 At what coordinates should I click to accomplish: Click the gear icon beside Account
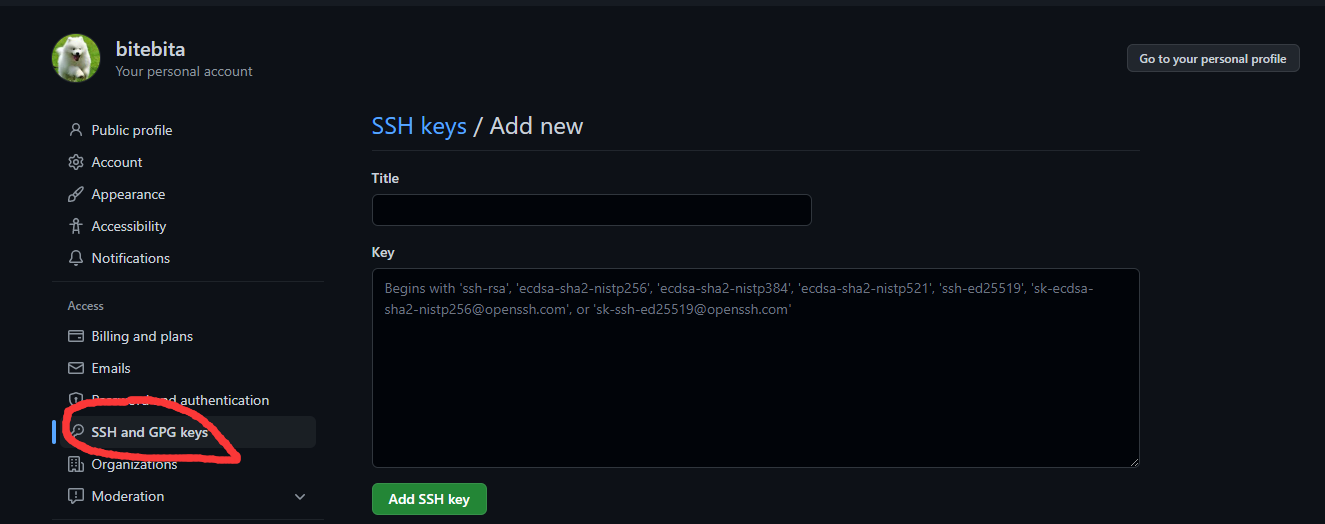coord(75,162)
